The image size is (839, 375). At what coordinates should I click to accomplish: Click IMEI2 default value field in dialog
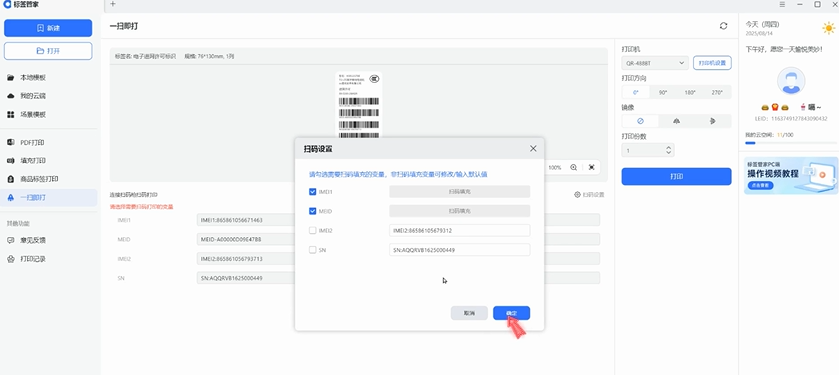point(460,231)
